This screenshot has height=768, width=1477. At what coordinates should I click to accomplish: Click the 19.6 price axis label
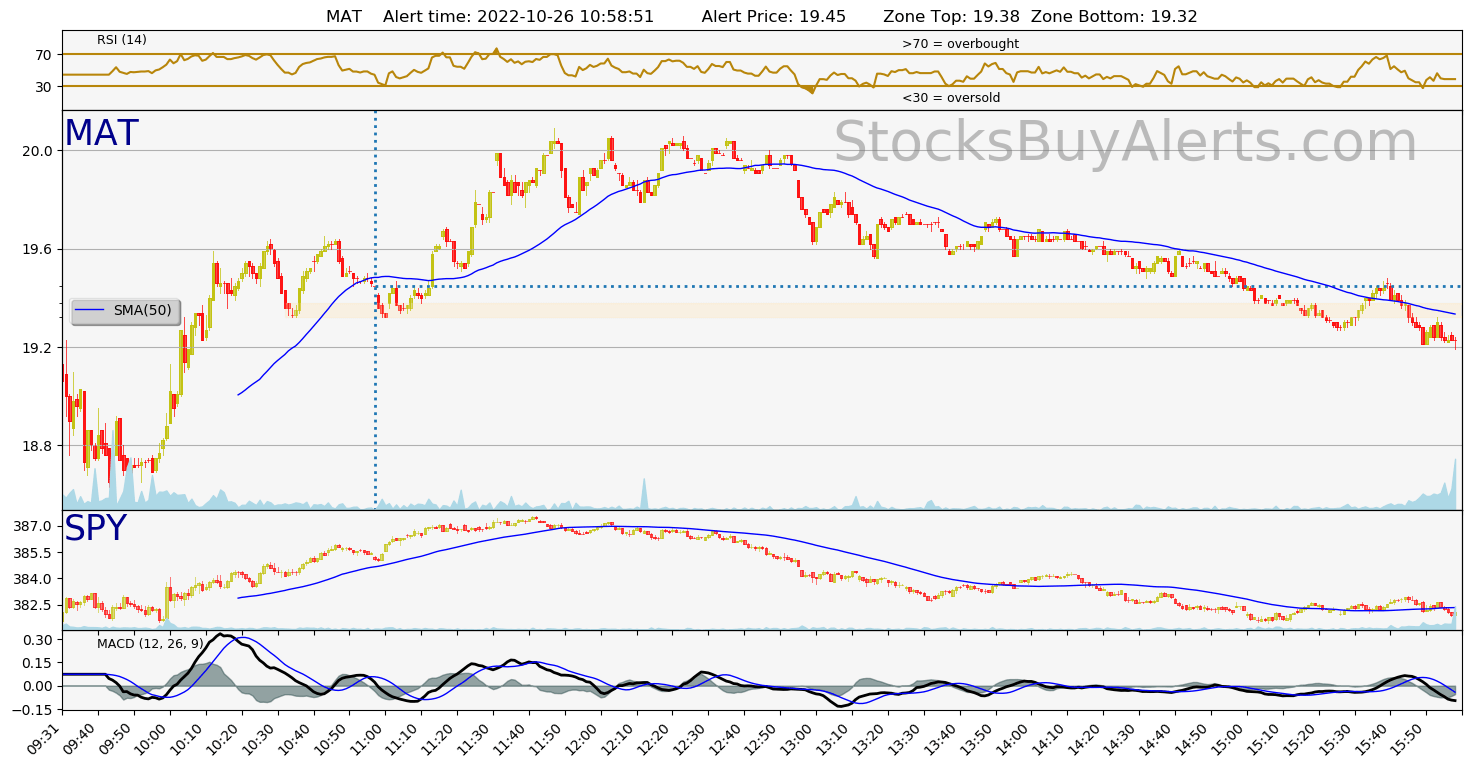(x=38, y=249)
